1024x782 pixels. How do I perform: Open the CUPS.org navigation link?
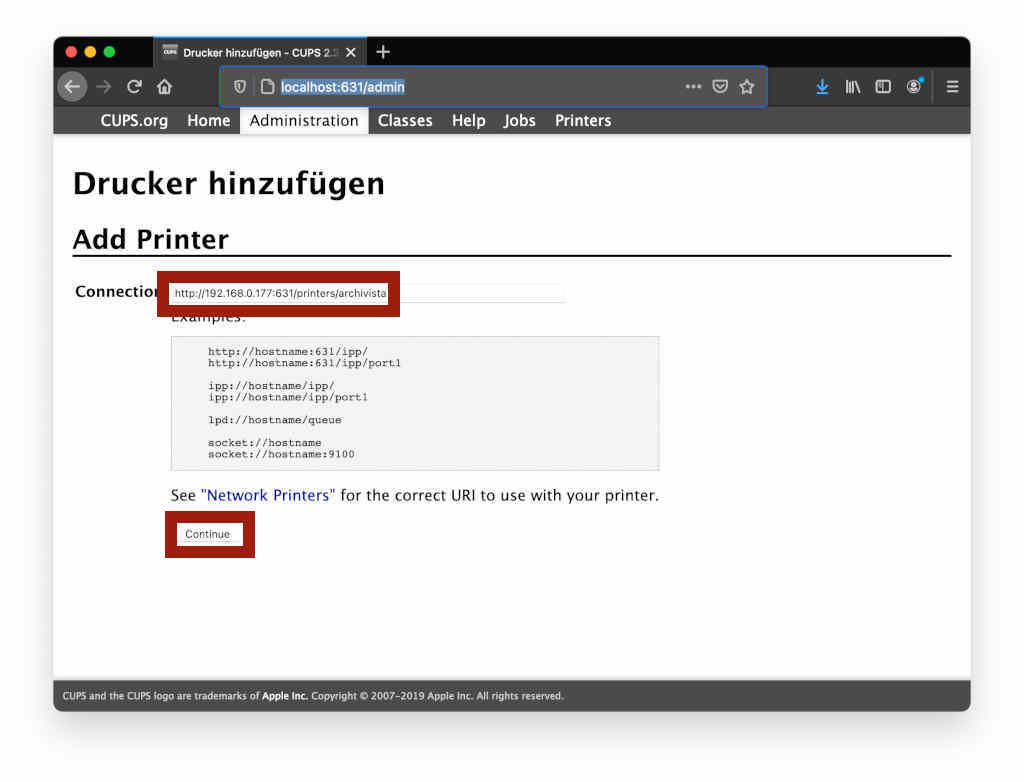pyautogui.click(x=134, y=120)
